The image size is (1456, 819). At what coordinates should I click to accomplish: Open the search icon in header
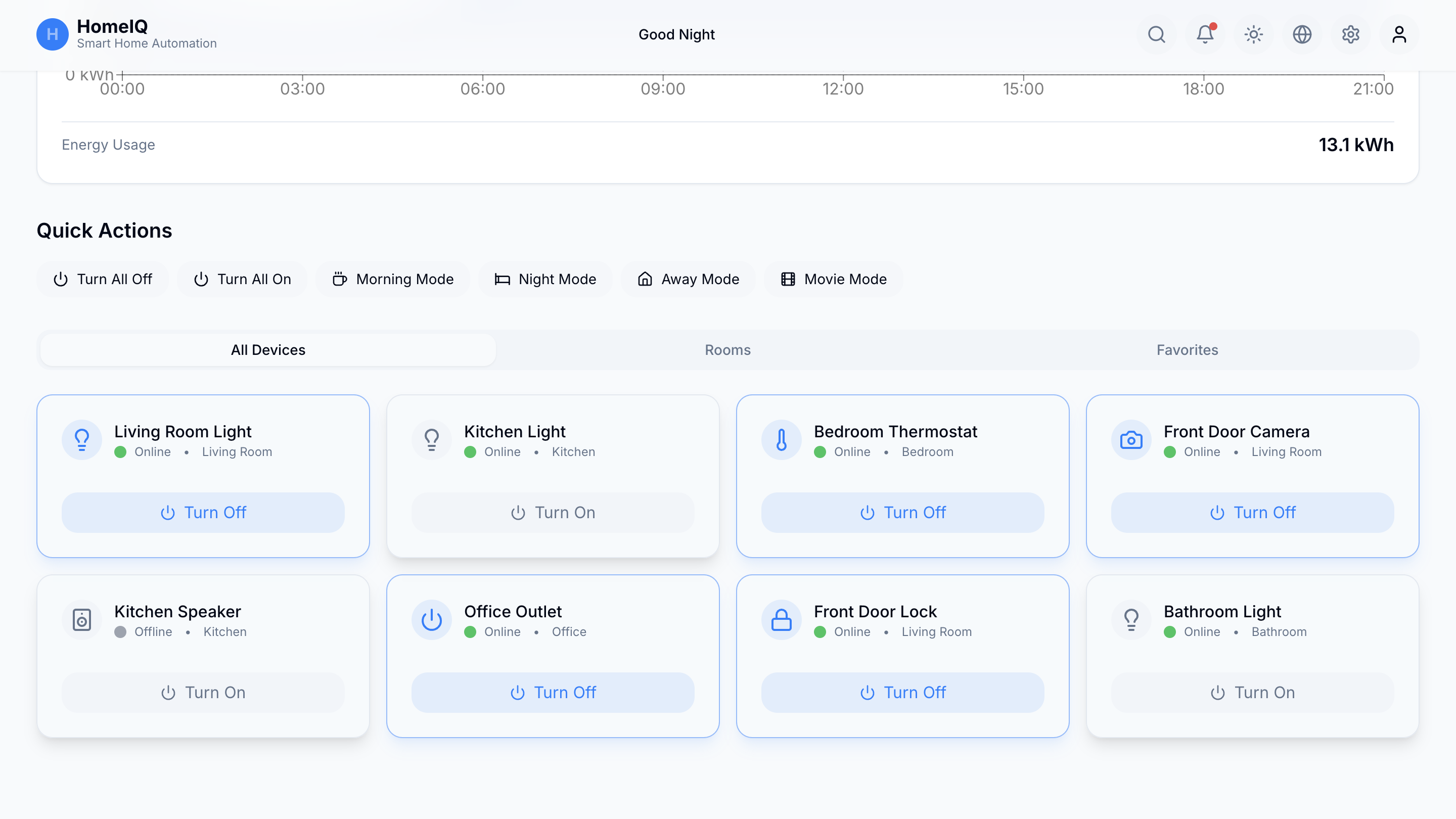point(1156,34)
